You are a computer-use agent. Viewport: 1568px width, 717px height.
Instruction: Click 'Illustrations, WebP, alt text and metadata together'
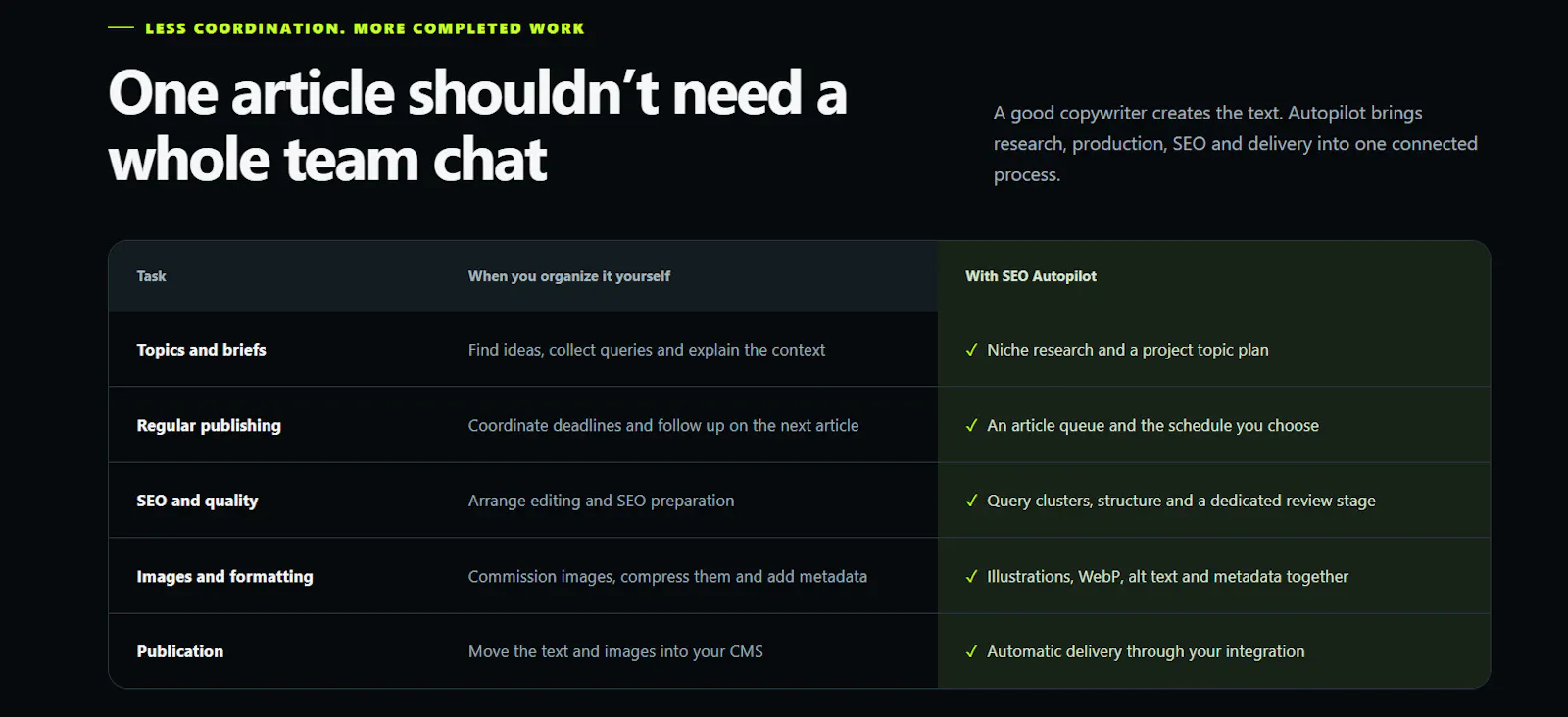pos(1167,576)
